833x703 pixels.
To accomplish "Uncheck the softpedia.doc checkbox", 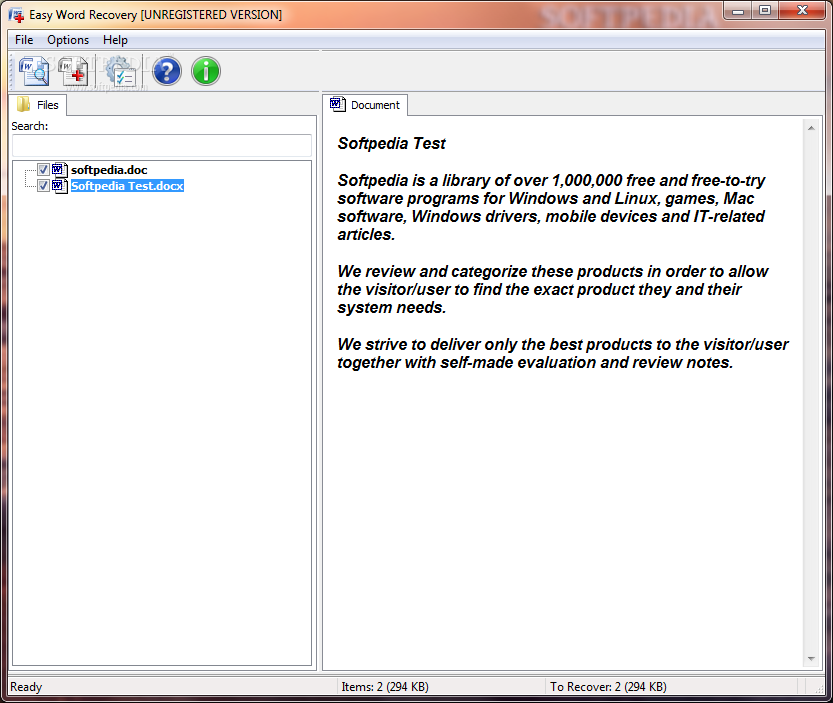I will (x=44, y=170).
